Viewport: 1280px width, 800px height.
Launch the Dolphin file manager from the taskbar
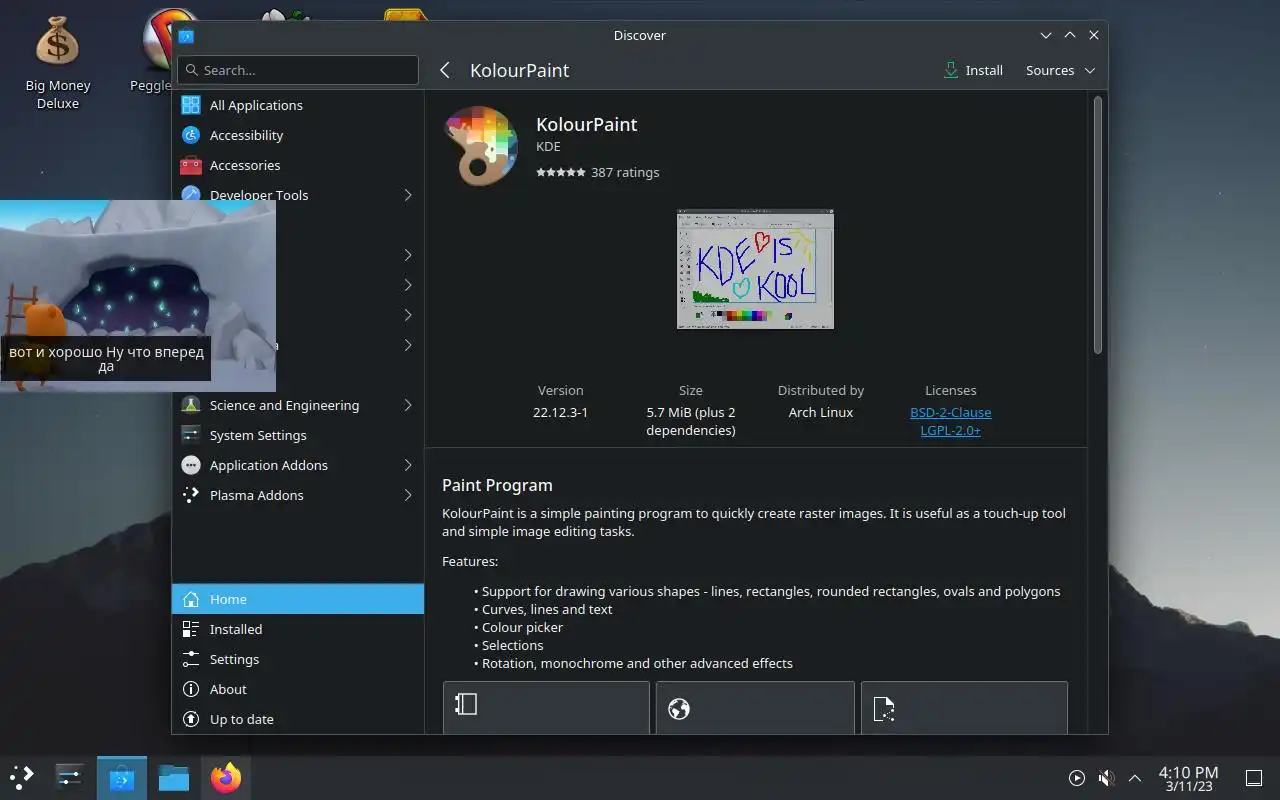click(x=174, y=777)
